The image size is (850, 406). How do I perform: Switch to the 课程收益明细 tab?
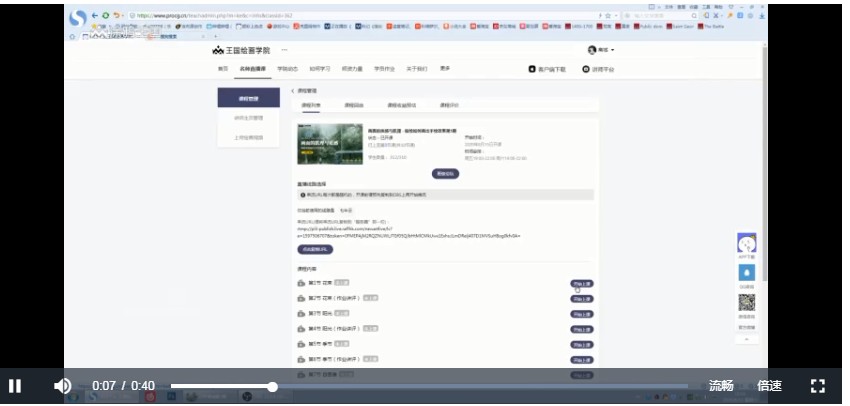pos(402,105)
